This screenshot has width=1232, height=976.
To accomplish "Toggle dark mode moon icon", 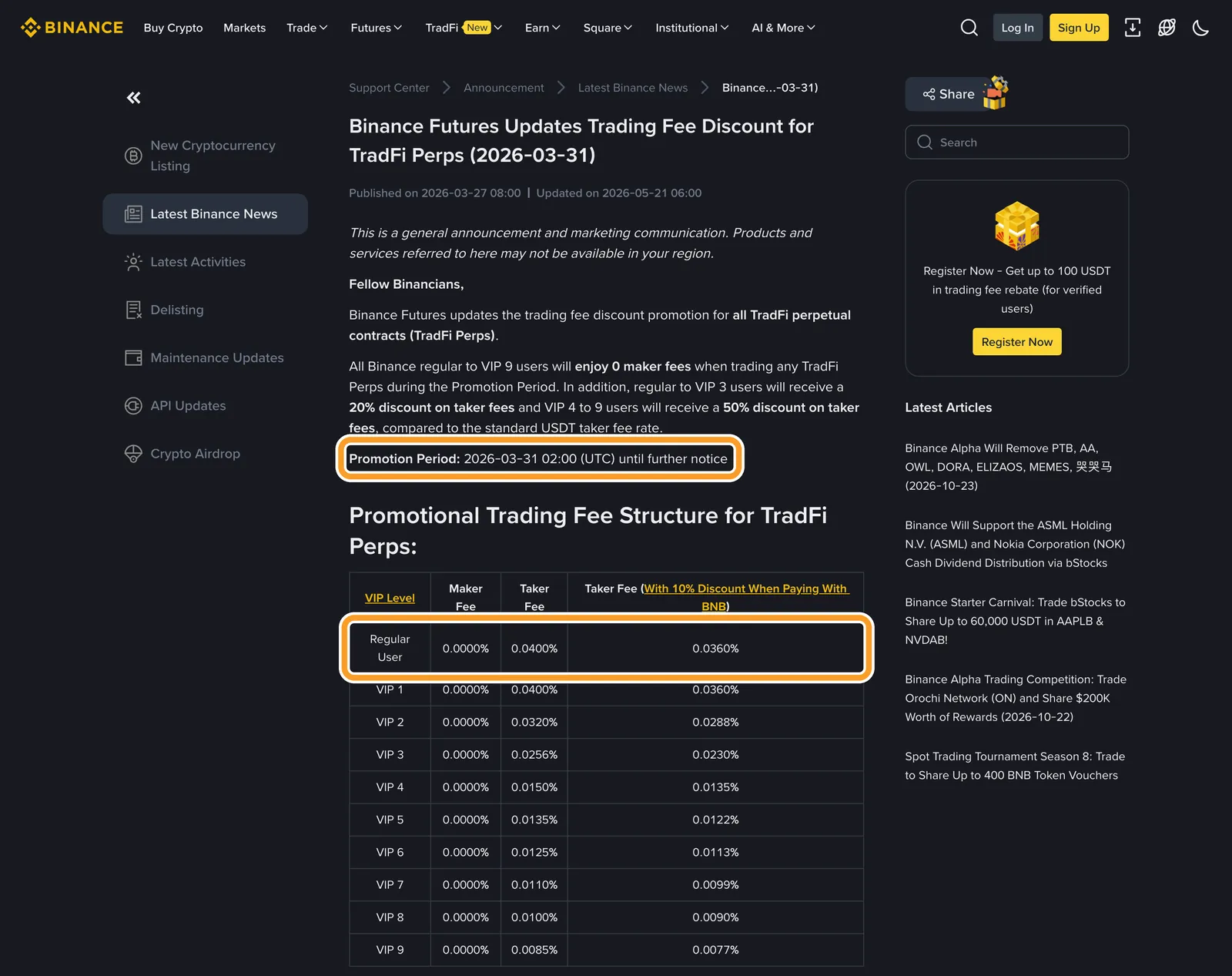I will point(1200,28).
